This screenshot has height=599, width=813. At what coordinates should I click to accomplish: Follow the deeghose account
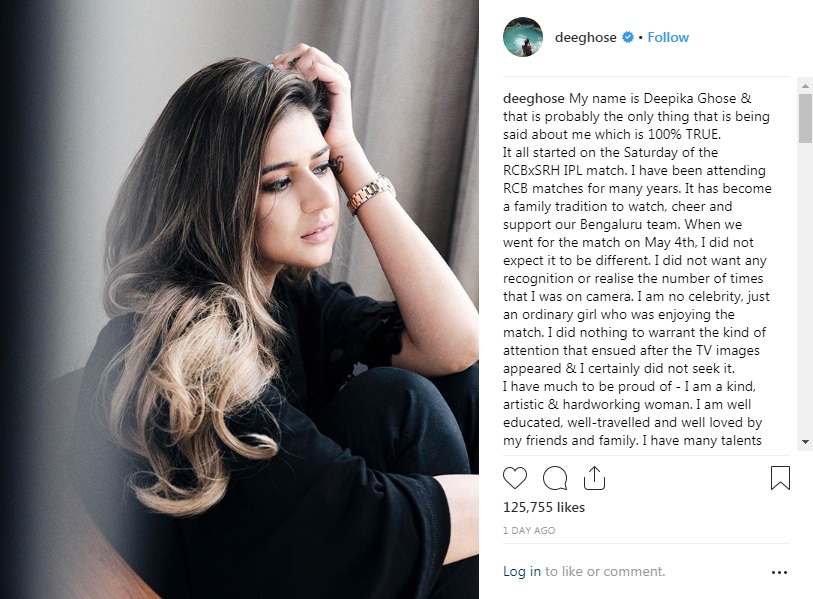668,37
